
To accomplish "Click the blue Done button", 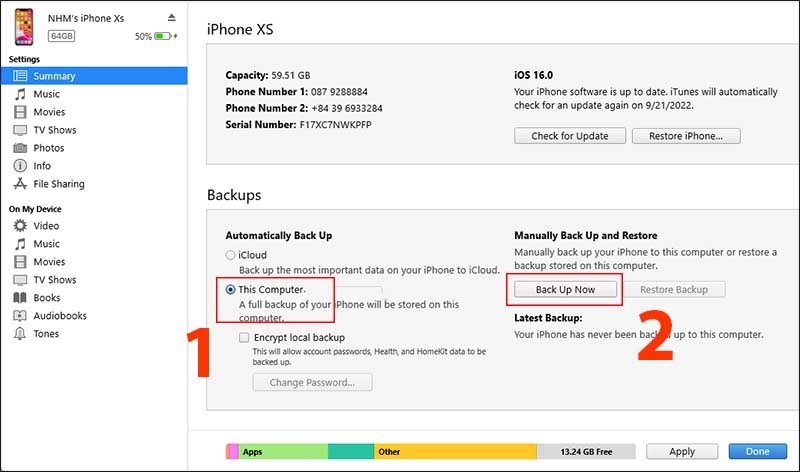I will pyautogui.click(x=757, y=452).
